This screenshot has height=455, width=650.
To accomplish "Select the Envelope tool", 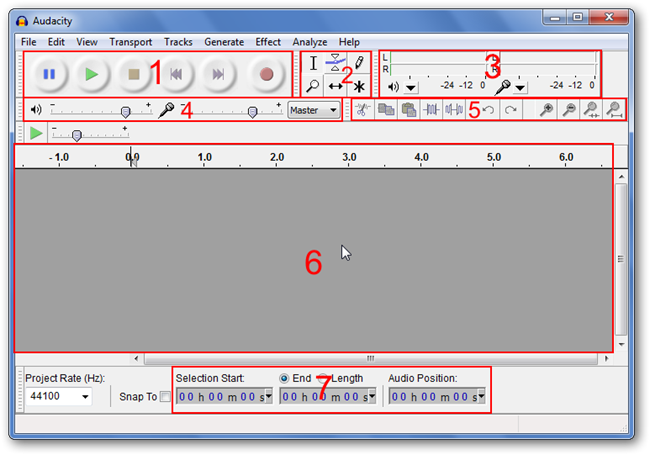I will pyautogui.click(x=335, y=63).
